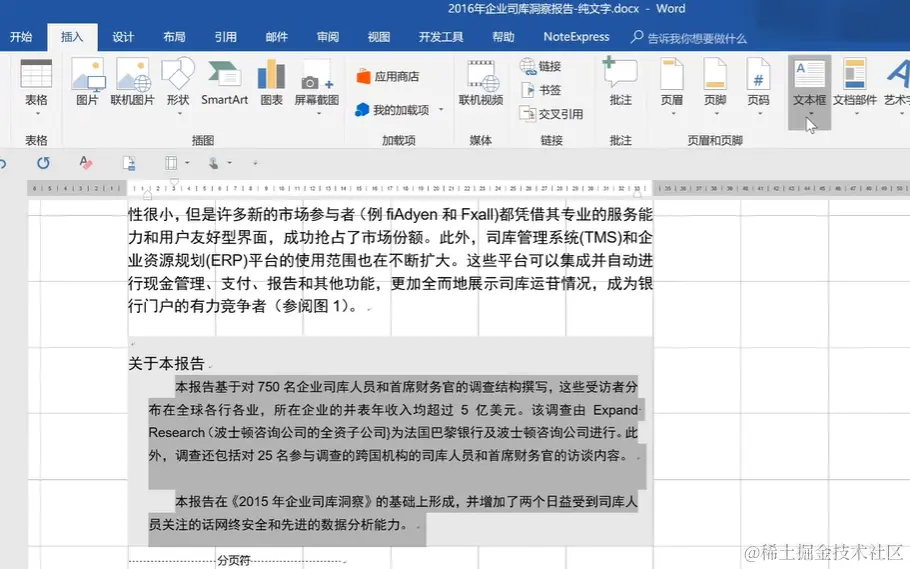The width and height of the screenshot is (910, 569).
Task: Click the 分页符 page break marker
Action: tap(234, 560)
